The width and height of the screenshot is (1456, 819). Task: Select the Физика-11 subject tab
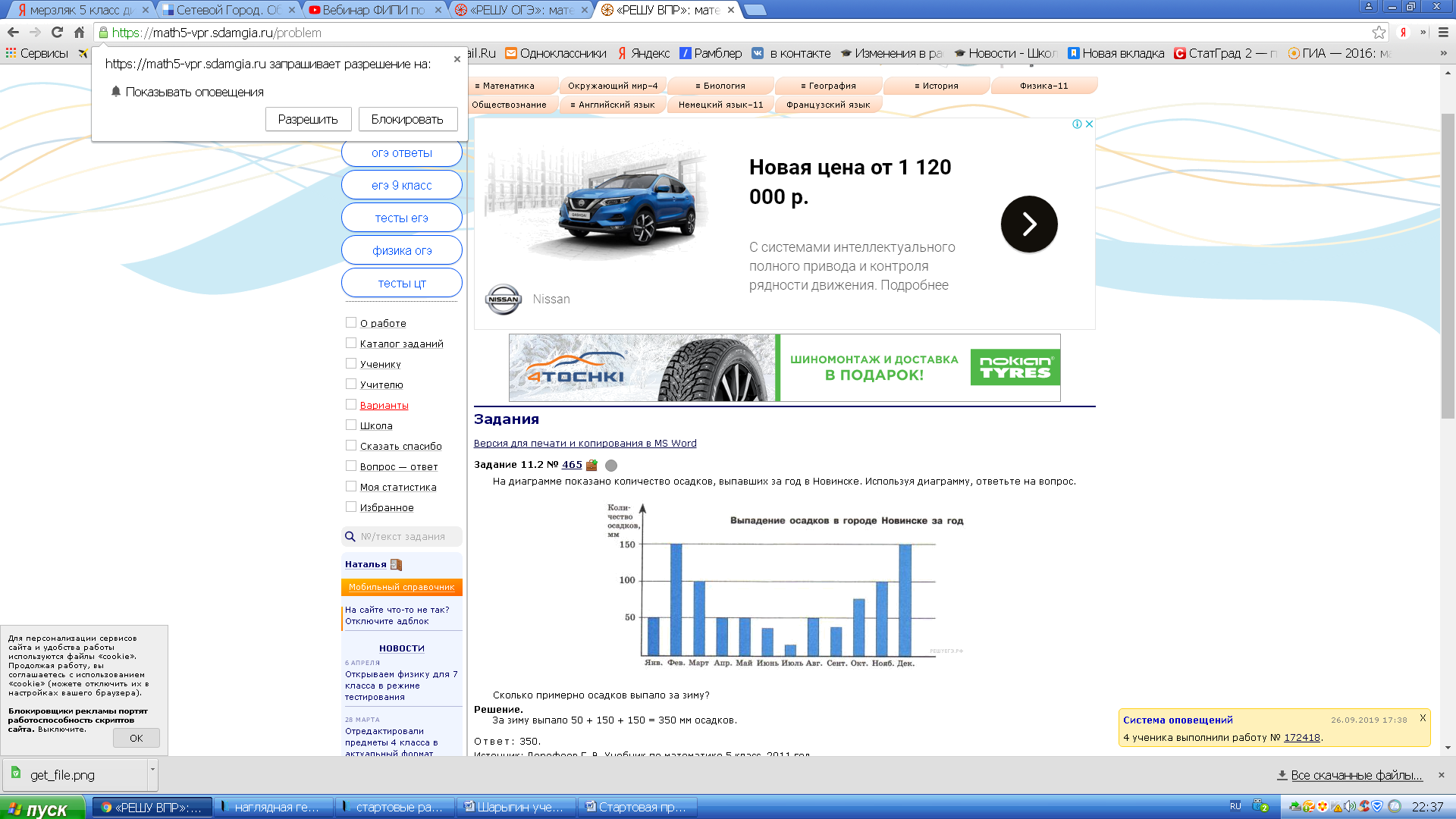1044,86
